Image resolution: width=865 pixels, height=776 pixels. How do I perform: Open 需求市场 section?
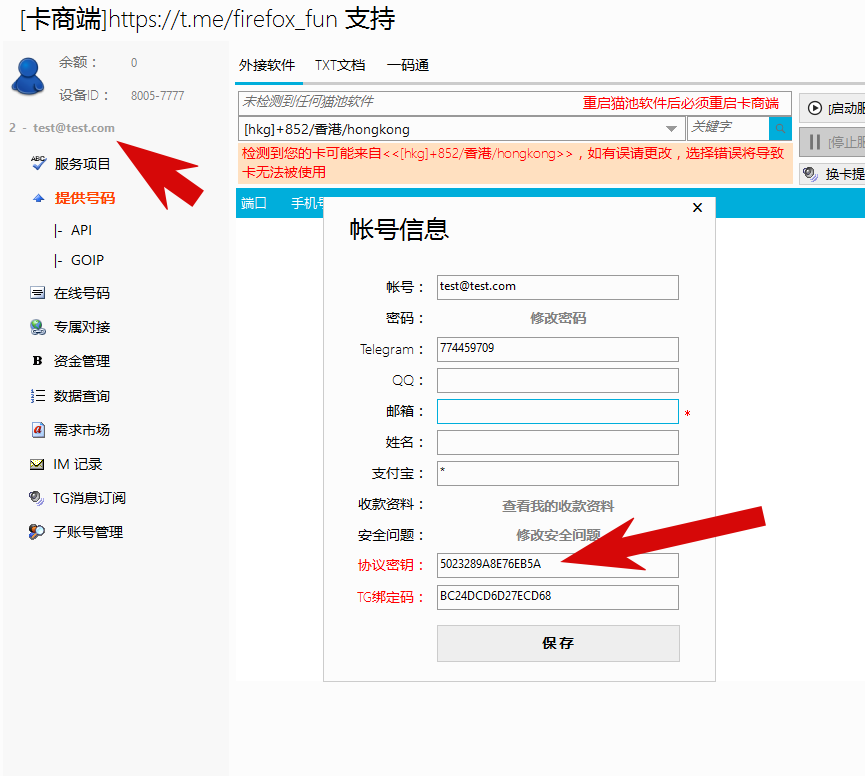tap(82, 430)
